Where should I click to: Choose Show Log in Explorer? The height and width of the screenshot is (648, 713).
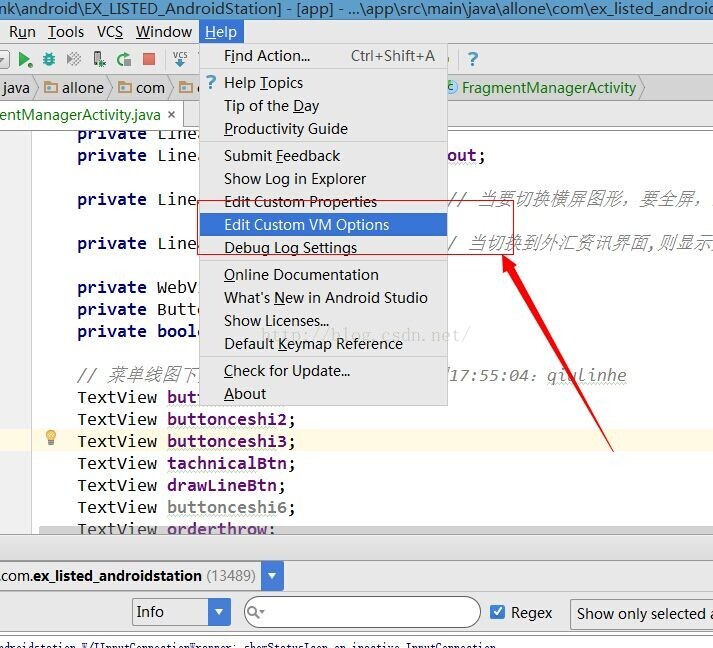323,179
